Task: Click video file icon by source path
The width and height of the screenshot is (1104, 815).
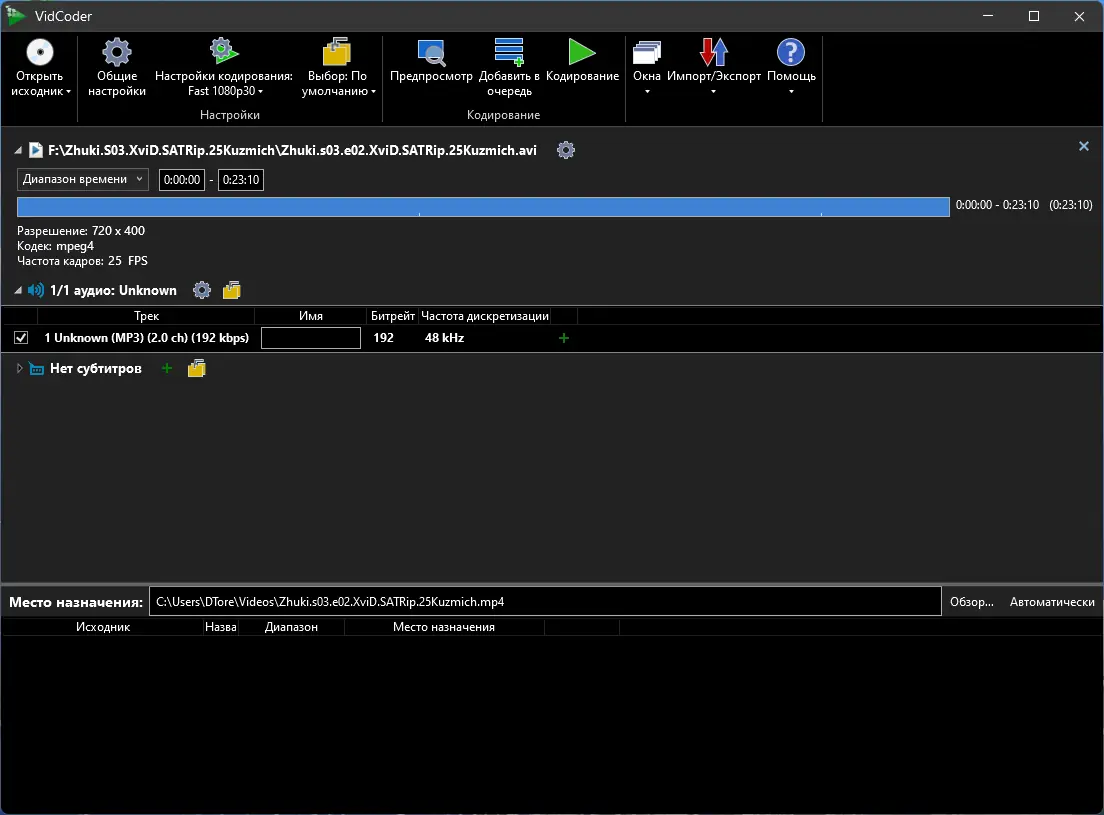Action: pos(36,150)
